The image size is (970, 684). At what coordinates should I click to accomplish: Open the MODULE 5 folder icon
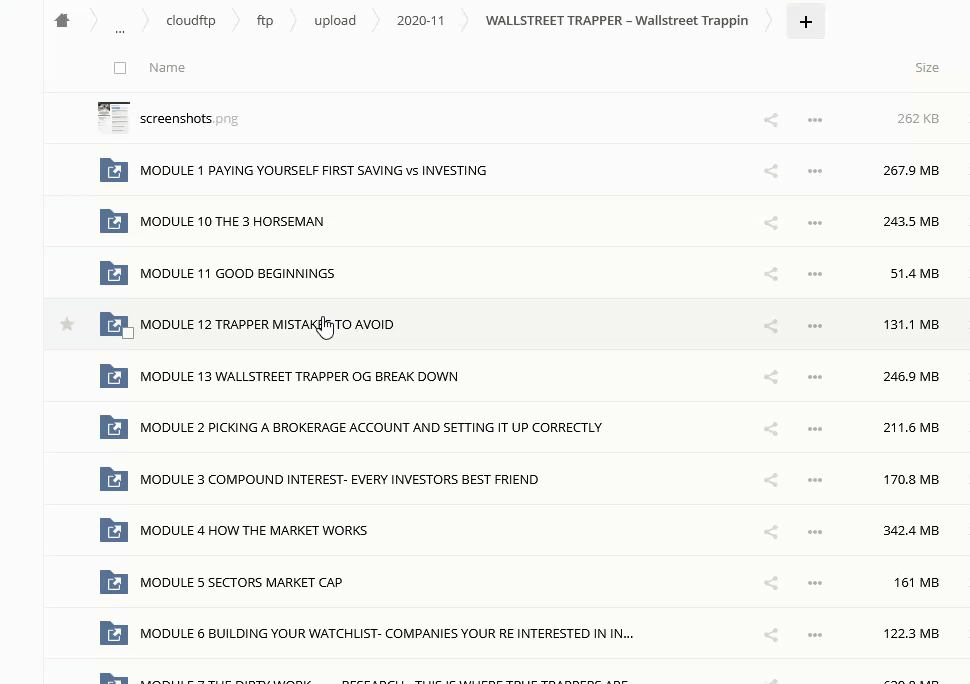click(x=114, y=583)
